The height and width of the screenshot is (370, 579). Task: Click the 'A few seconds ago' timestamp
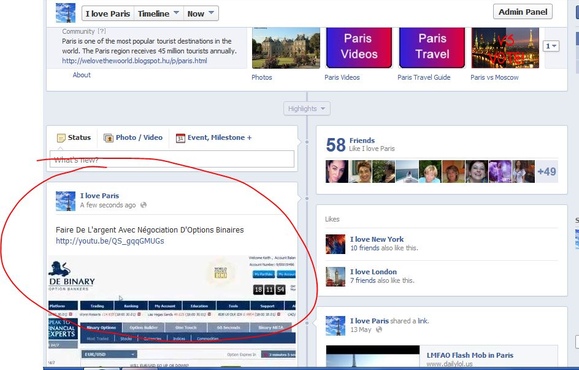point(108,205)
